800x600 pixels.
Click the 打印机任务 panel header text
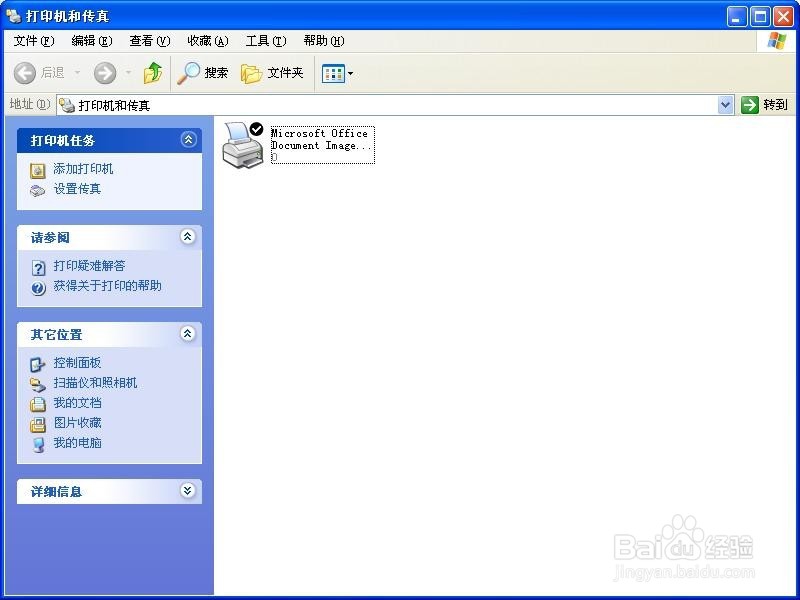click(63, 140)
